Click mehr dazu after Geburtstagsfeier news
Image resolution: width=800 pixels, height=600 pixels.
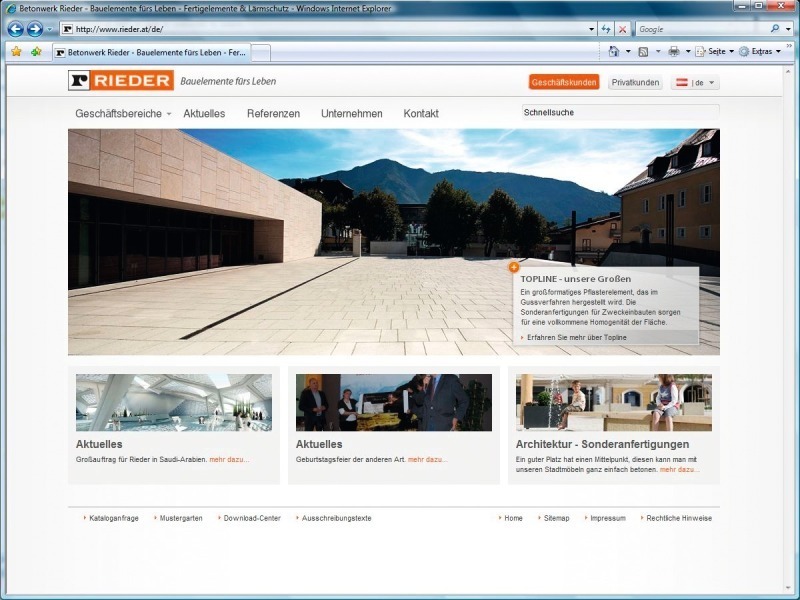point(428,459)
